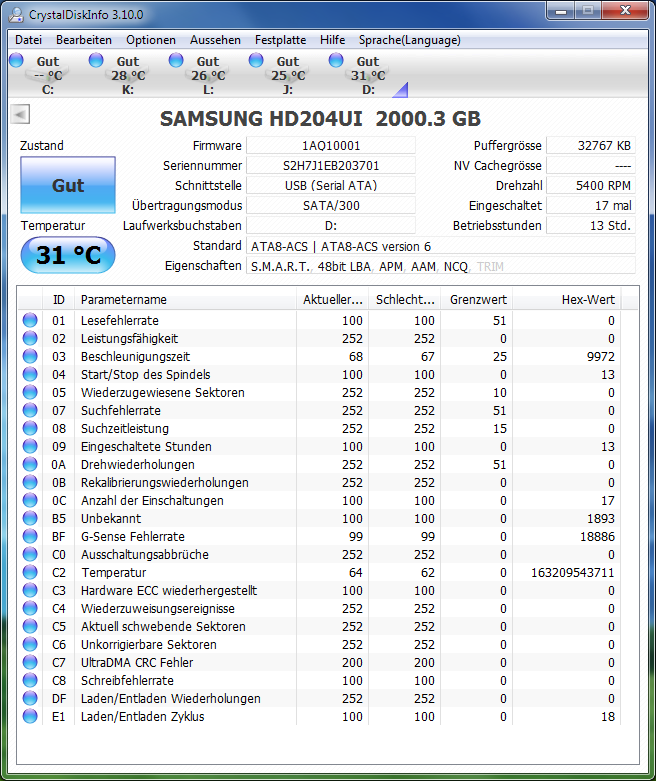Click the ID column header
The image size is (656, 781).
[58, 299]
